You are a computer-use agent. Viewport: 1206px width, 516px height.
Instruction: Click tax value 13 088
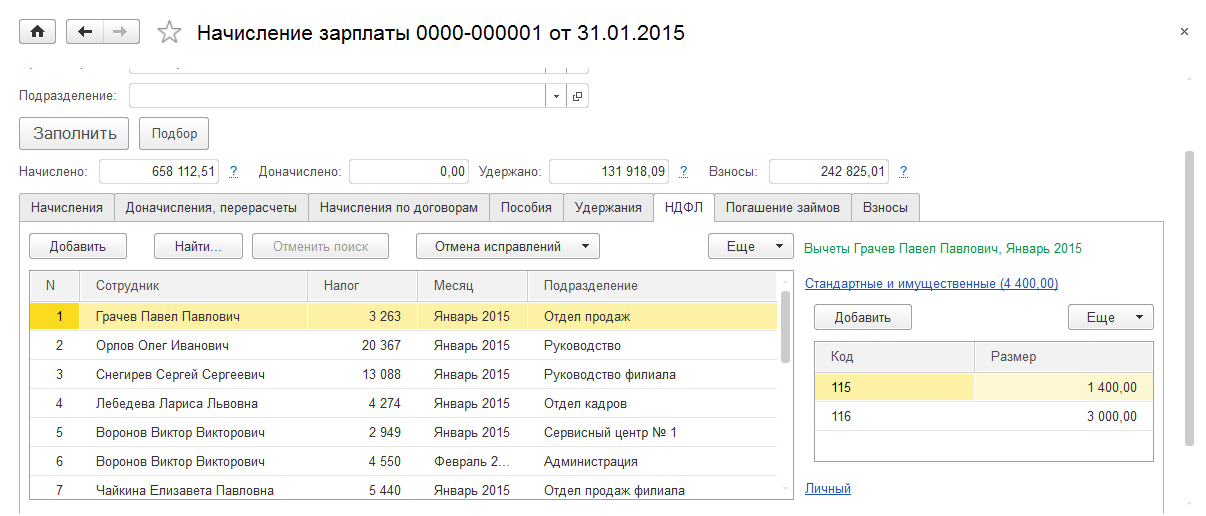click(x=384, y=374)
